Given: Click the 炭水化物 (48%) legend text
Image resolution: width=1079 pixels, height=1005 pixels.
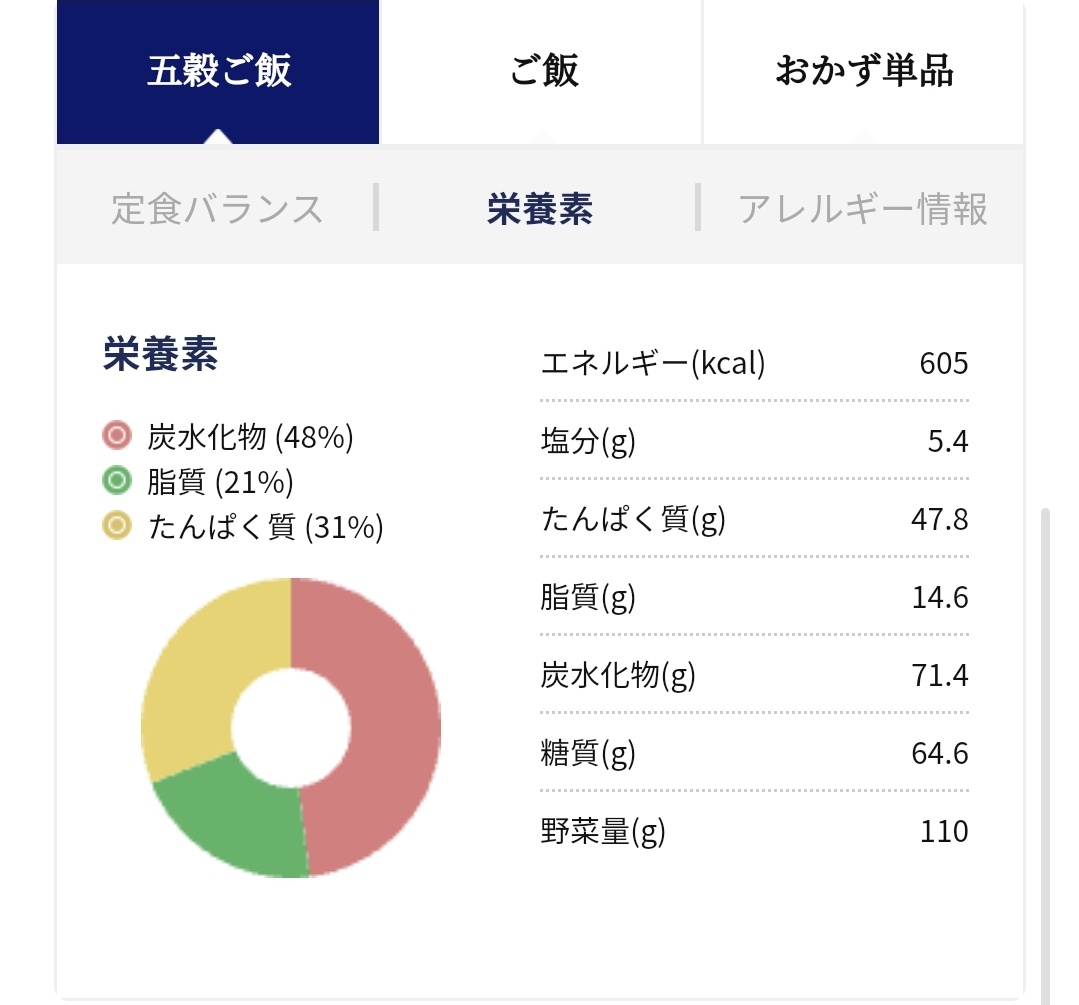Looking at the screenshot, I should [250, 437].
